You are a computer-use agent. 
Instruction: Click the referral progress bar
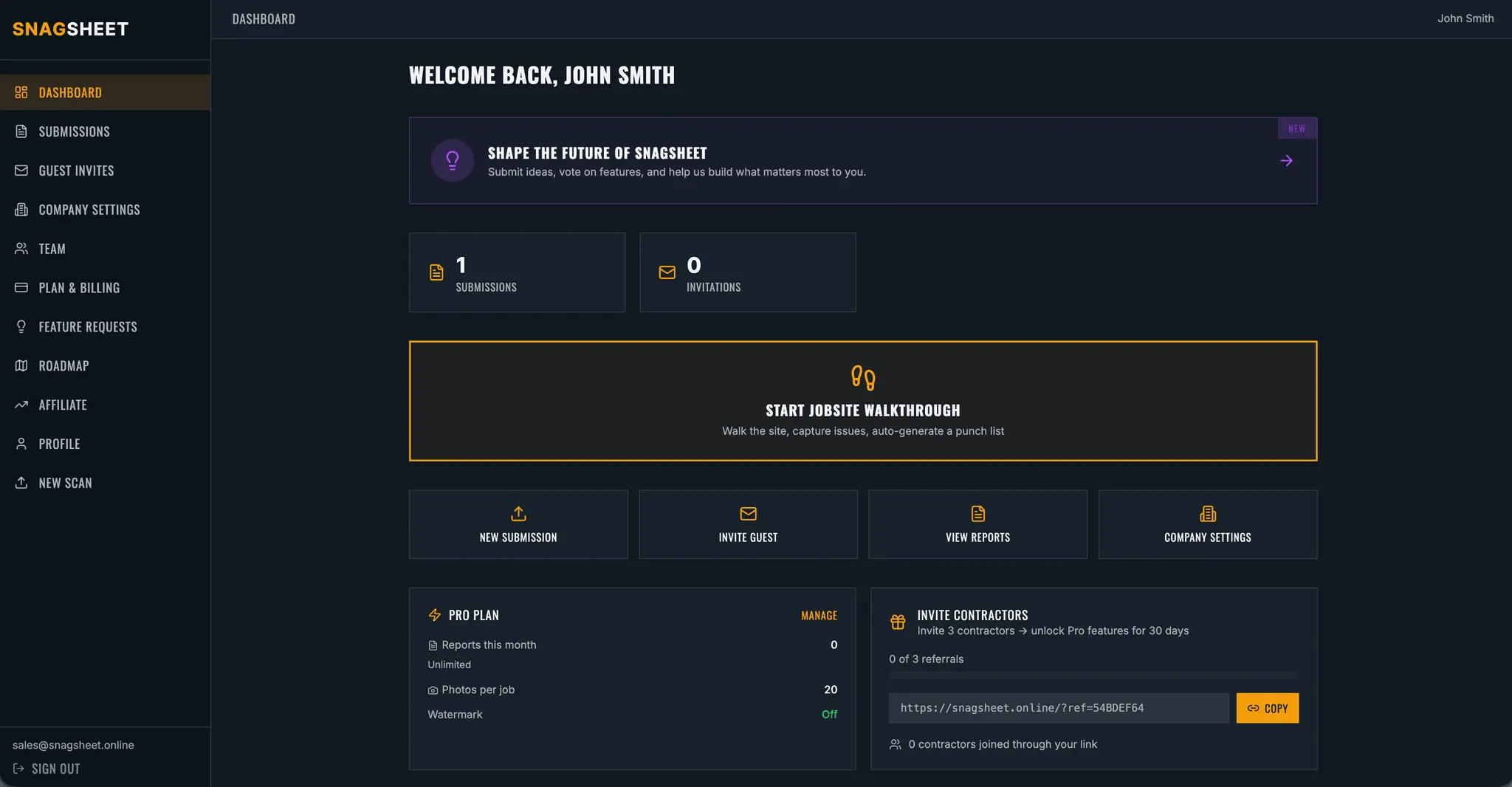click(x=1093, y=676)
